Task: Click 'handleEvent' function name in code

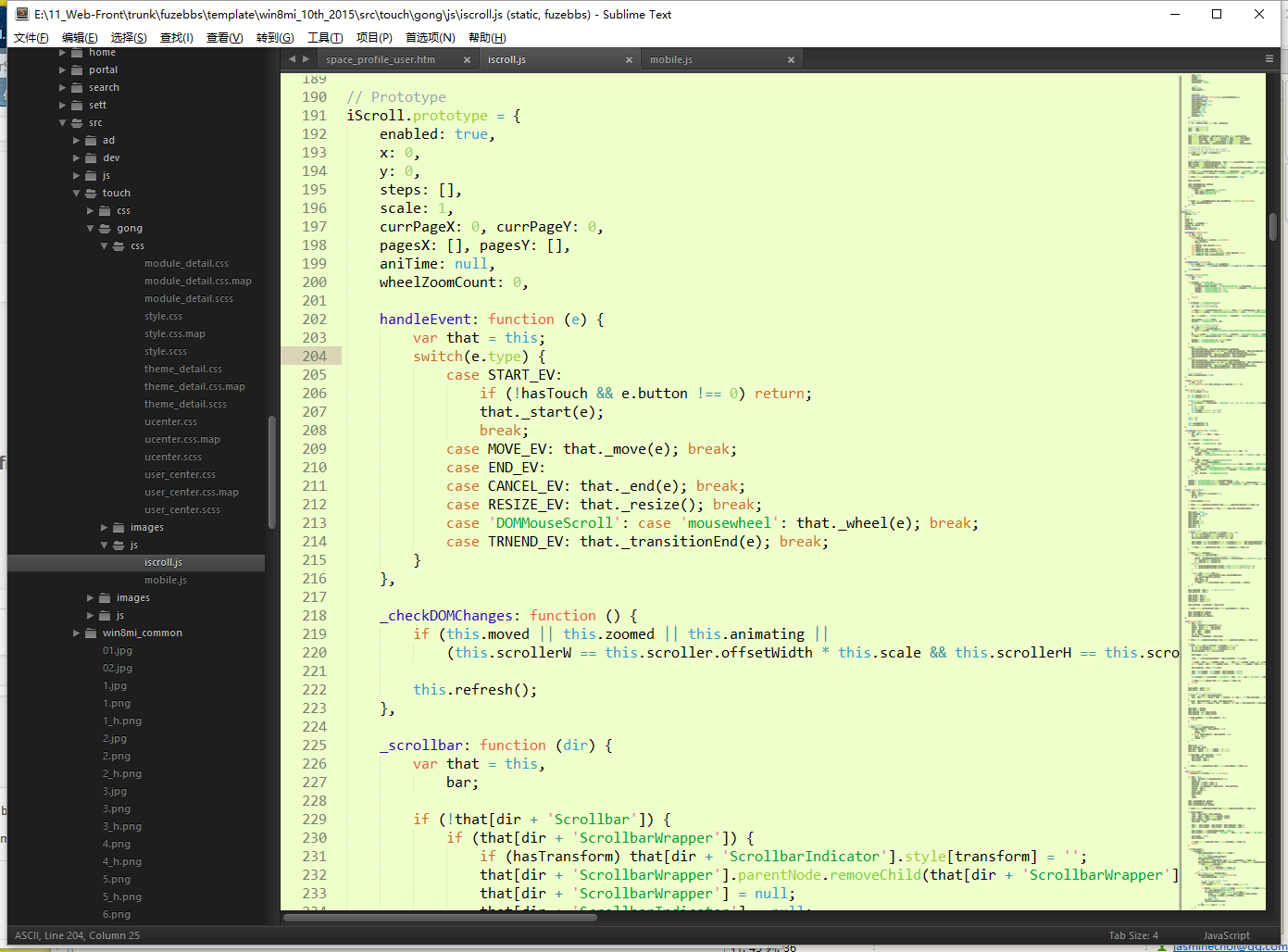Action: click(425, 319)
